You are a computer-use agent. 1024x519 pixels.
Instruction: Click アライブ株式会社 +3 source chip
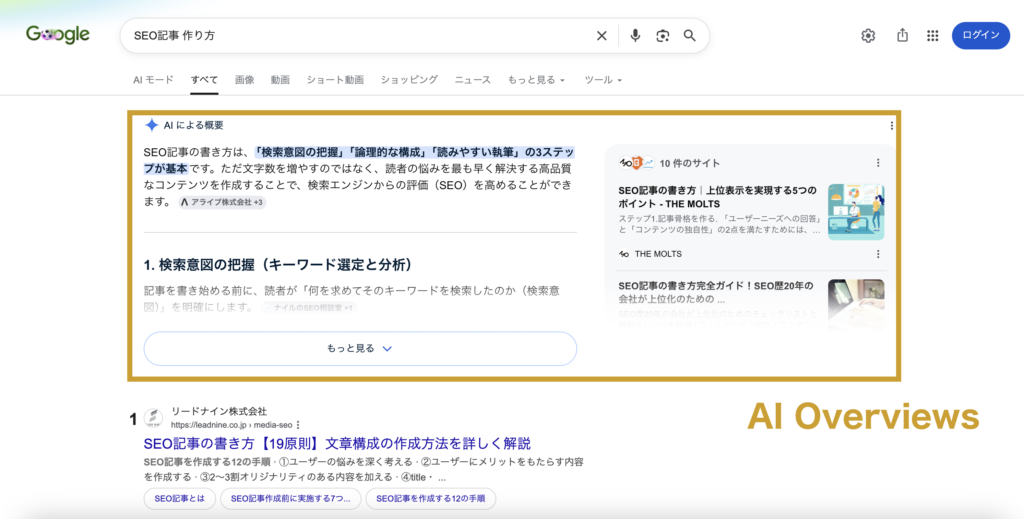[x=222, y=202]
